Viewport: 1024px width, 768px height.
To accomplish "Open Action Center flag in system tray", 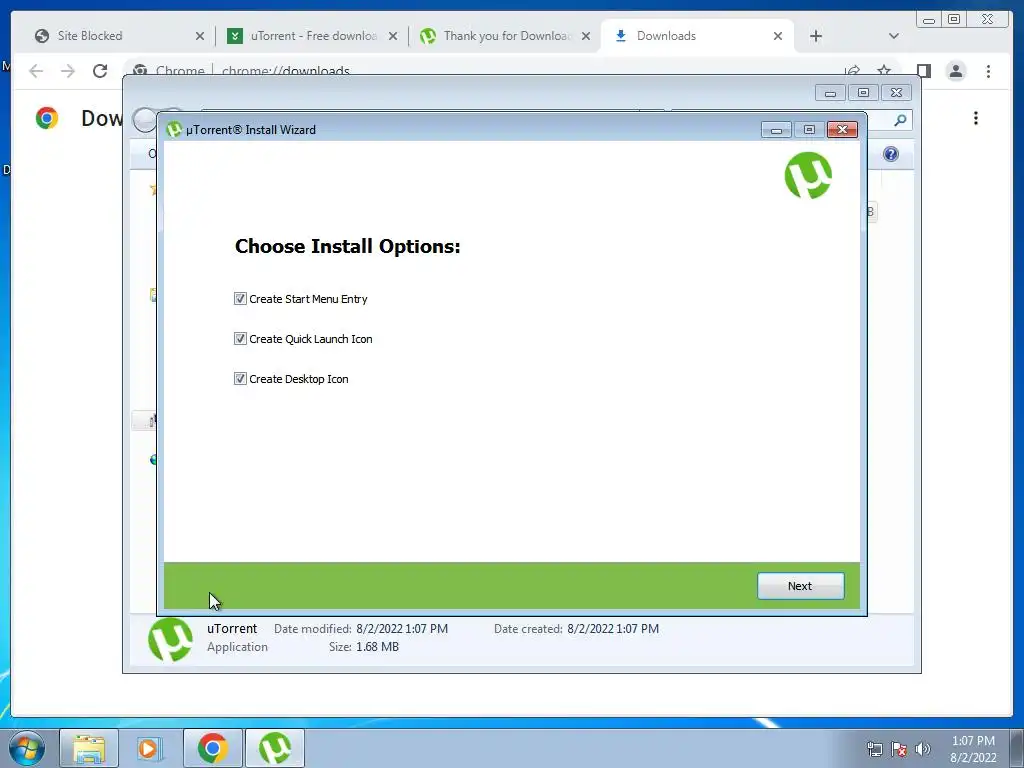I will click(x=899, y=749).
